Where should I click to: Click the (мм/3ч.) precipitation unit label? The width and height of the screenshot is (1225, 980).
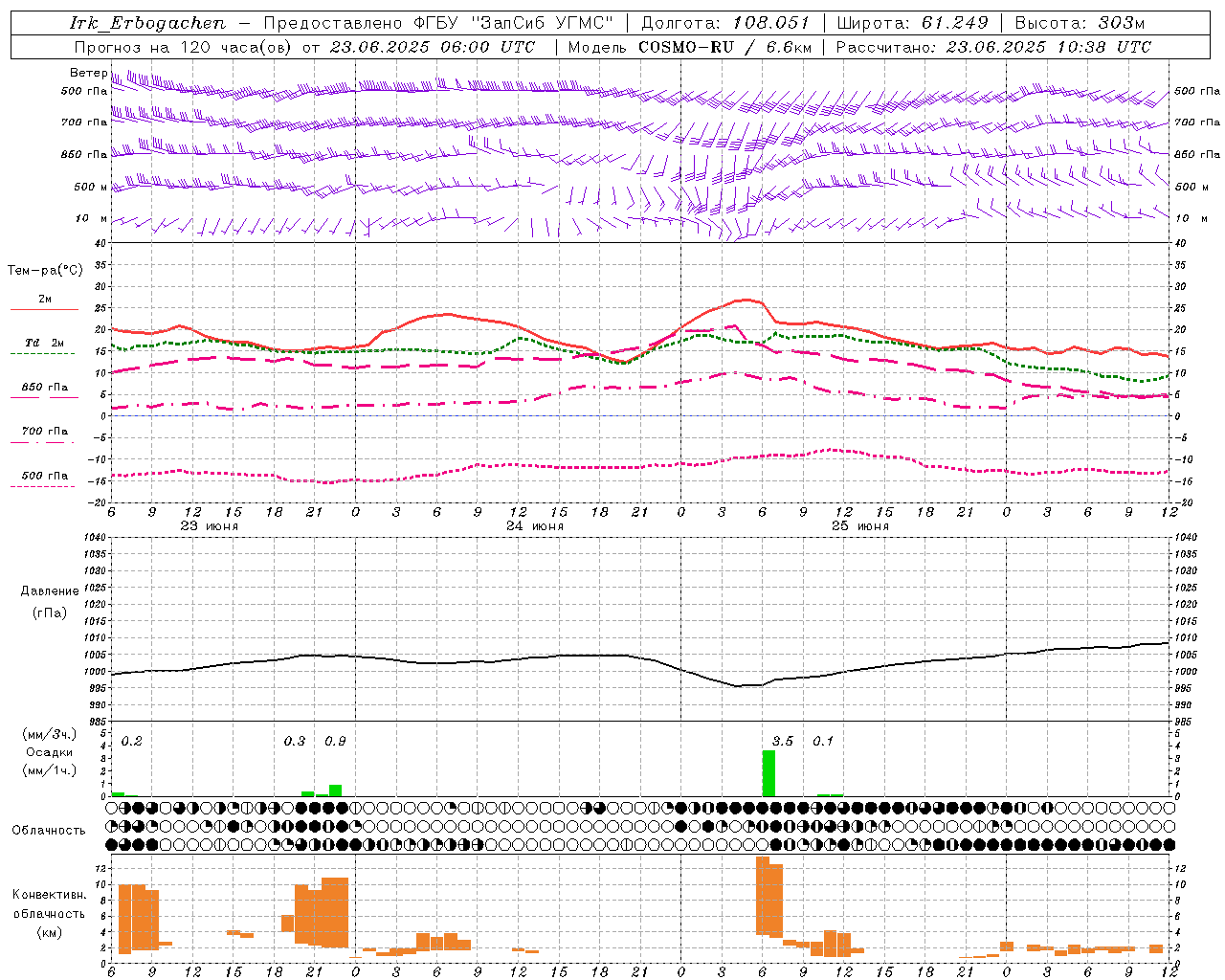click(50, 734)
